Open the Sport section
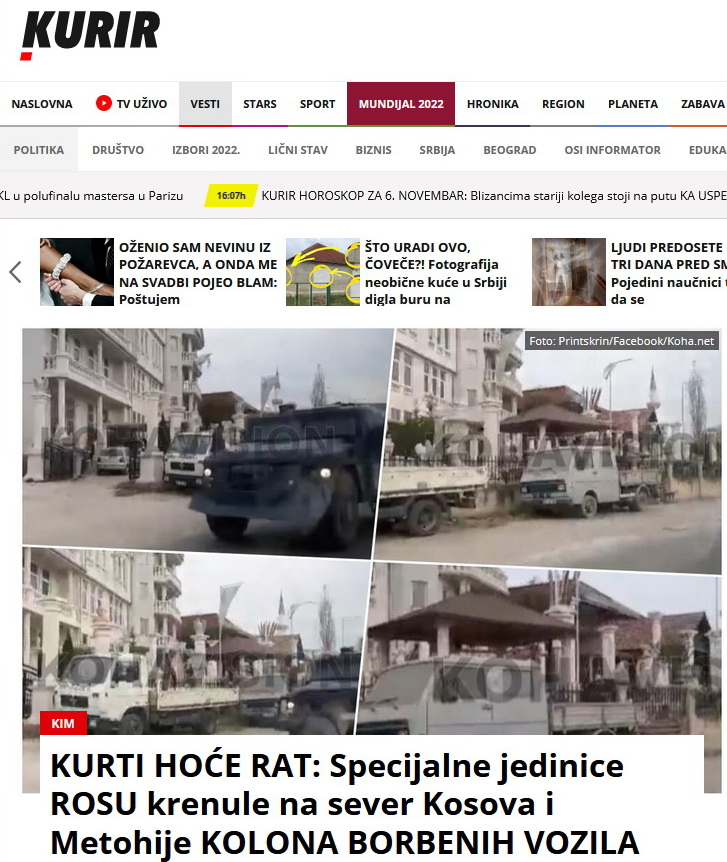This screenshot has width=727, height=862. (x=317, y=104)
